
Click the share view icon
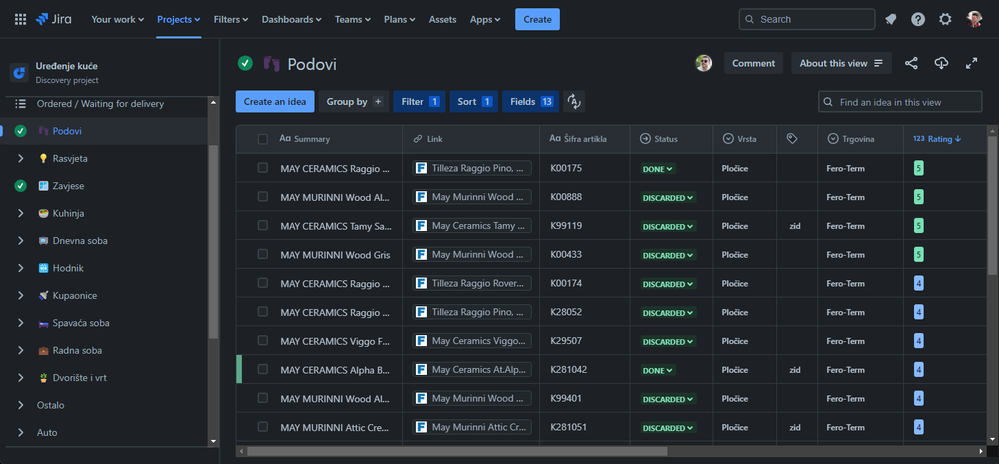911,63
